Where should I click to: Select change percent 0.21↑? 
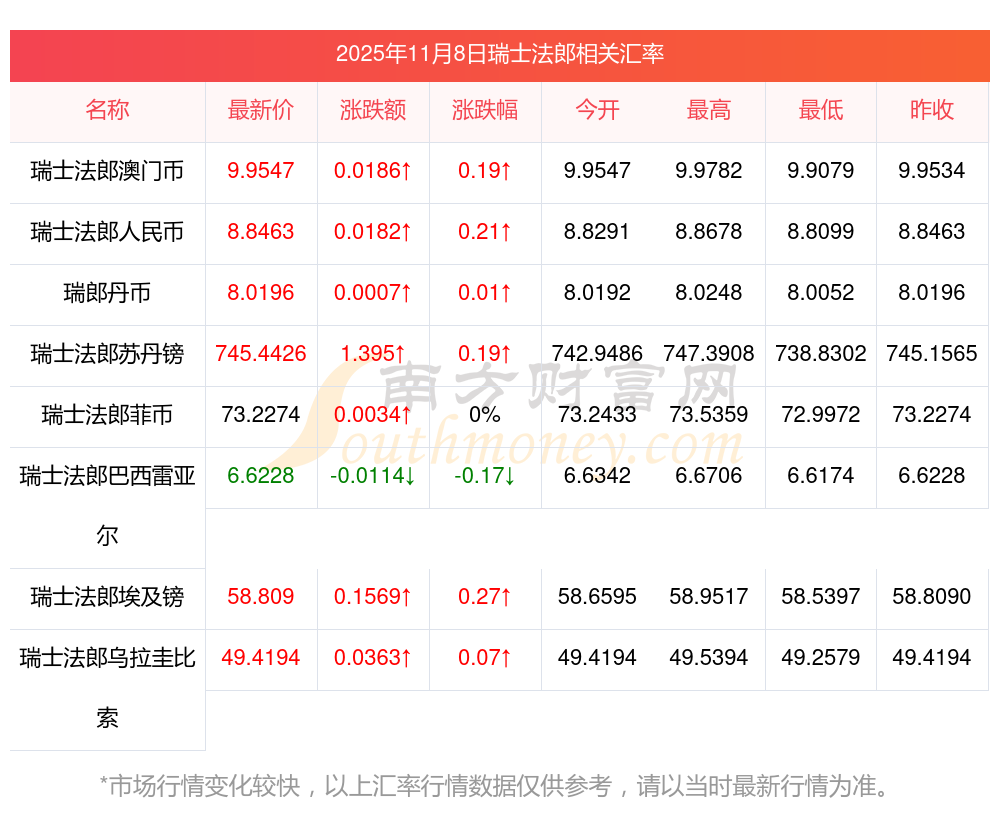pyautogui.click(x=485, y=232)
